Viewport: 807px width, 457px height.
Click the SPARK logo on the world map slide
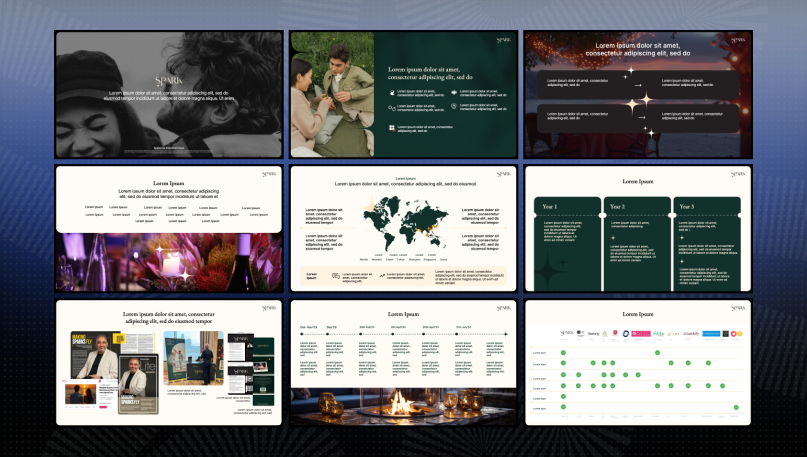tap(503, 174)
